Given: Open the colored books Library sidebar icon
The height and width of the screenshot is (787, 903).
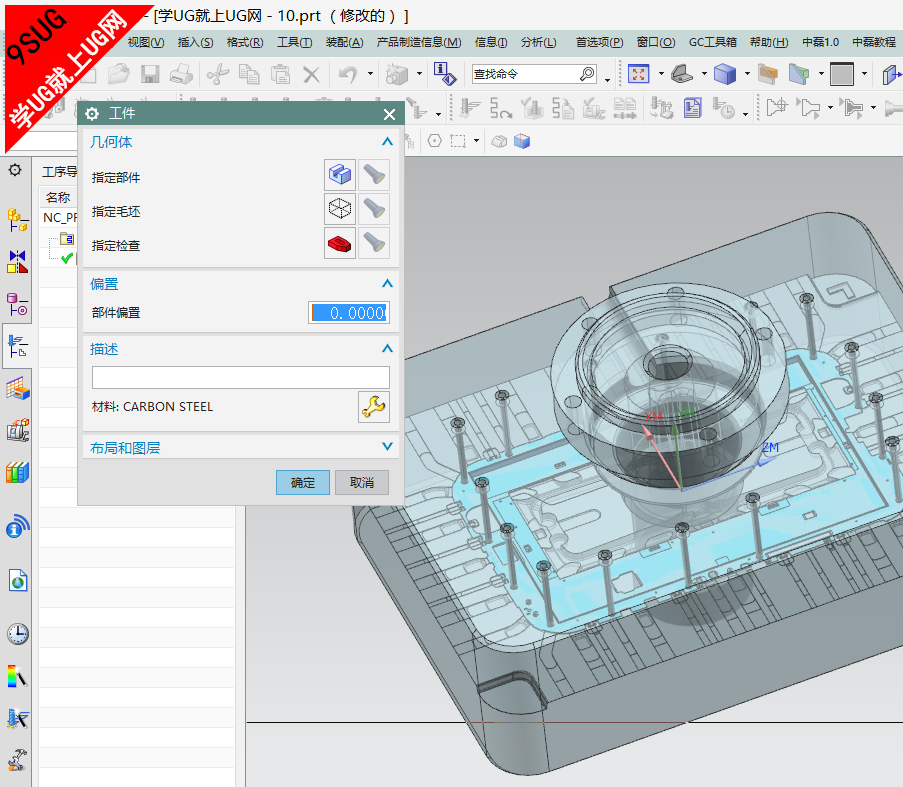Looking at the screenshot, I should [x=17, y=472].
